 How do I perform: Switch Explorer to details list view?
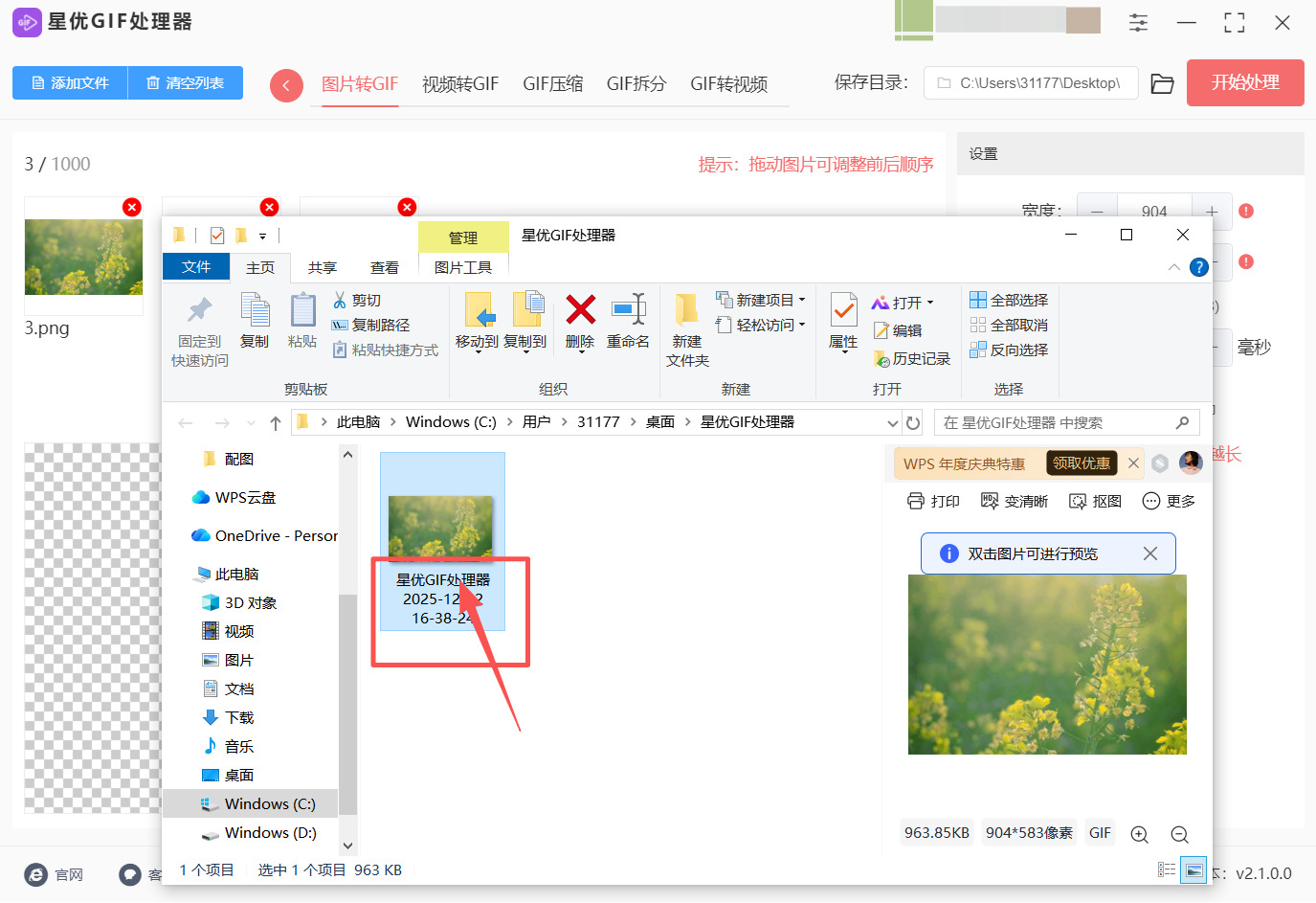click(x=1166, y=869)
